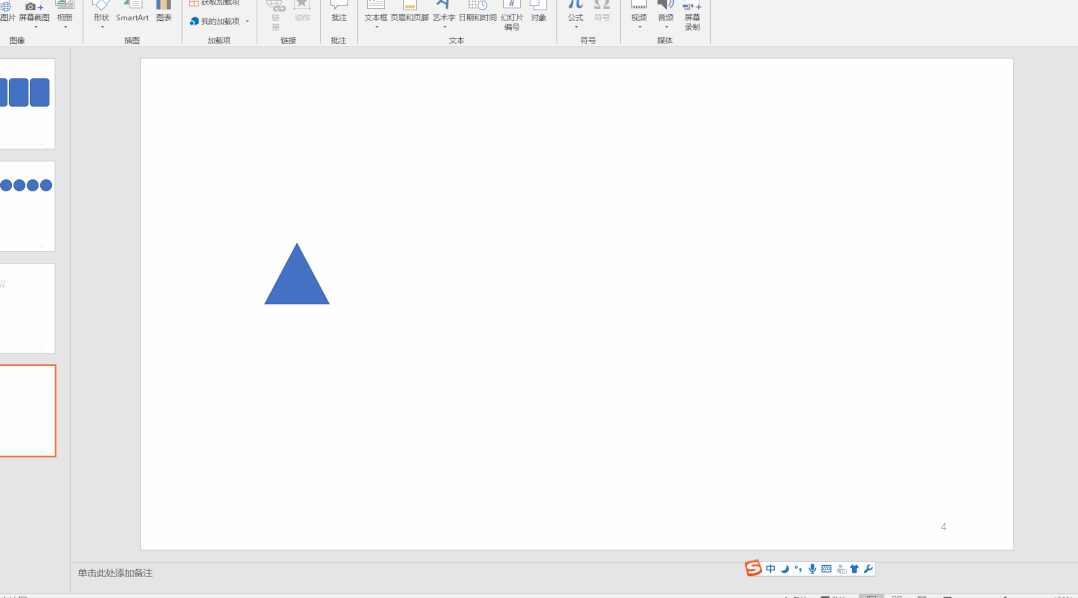Open 我的加载项 add-ins
This screenshot has width=1078, height=598.
[x=215, y=21]
